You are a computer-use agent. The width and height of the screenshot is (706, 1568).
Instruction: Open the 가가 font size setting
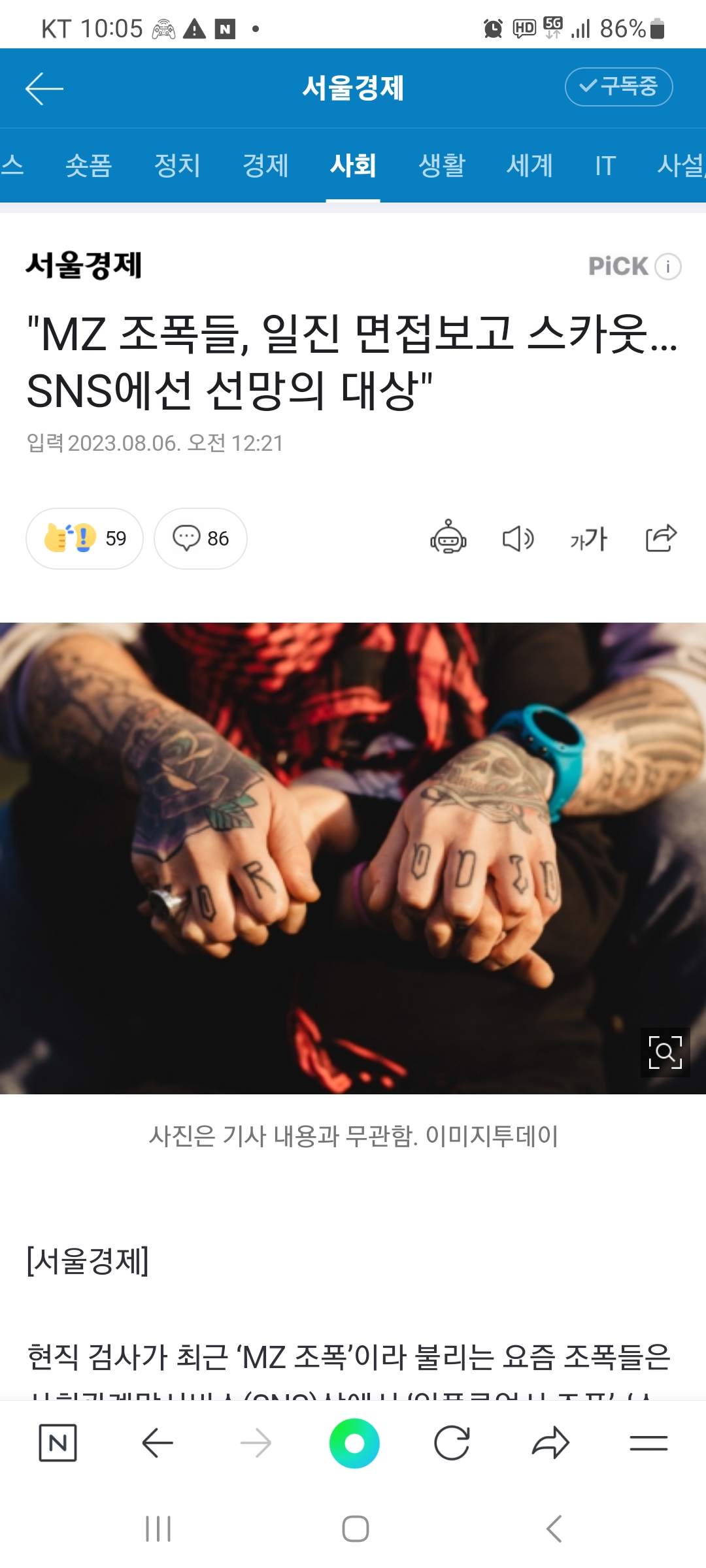pyautogui.click(x=588, y=539)
